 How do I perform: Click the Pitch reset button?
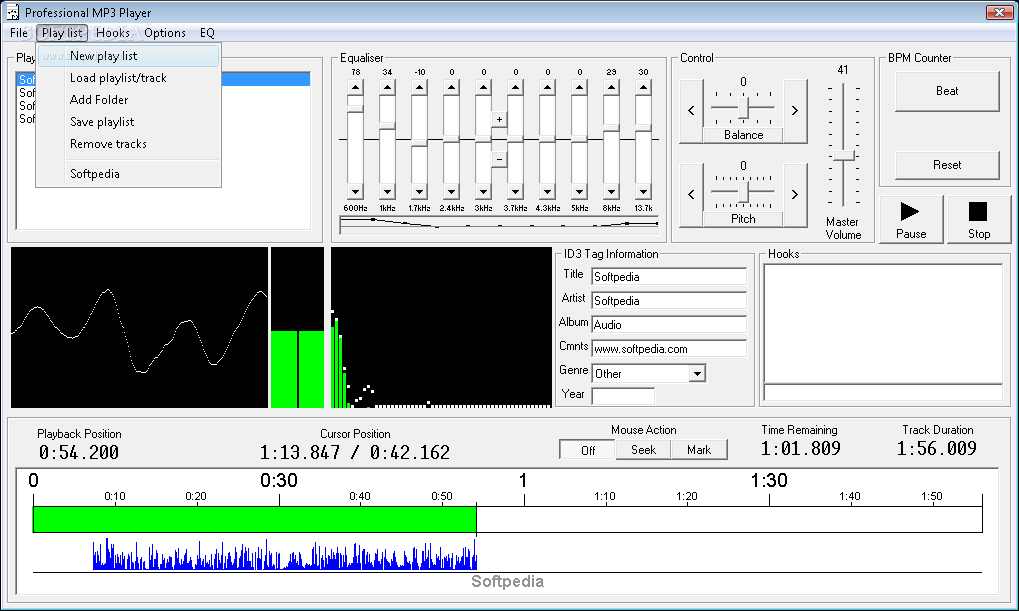point(743,219)
